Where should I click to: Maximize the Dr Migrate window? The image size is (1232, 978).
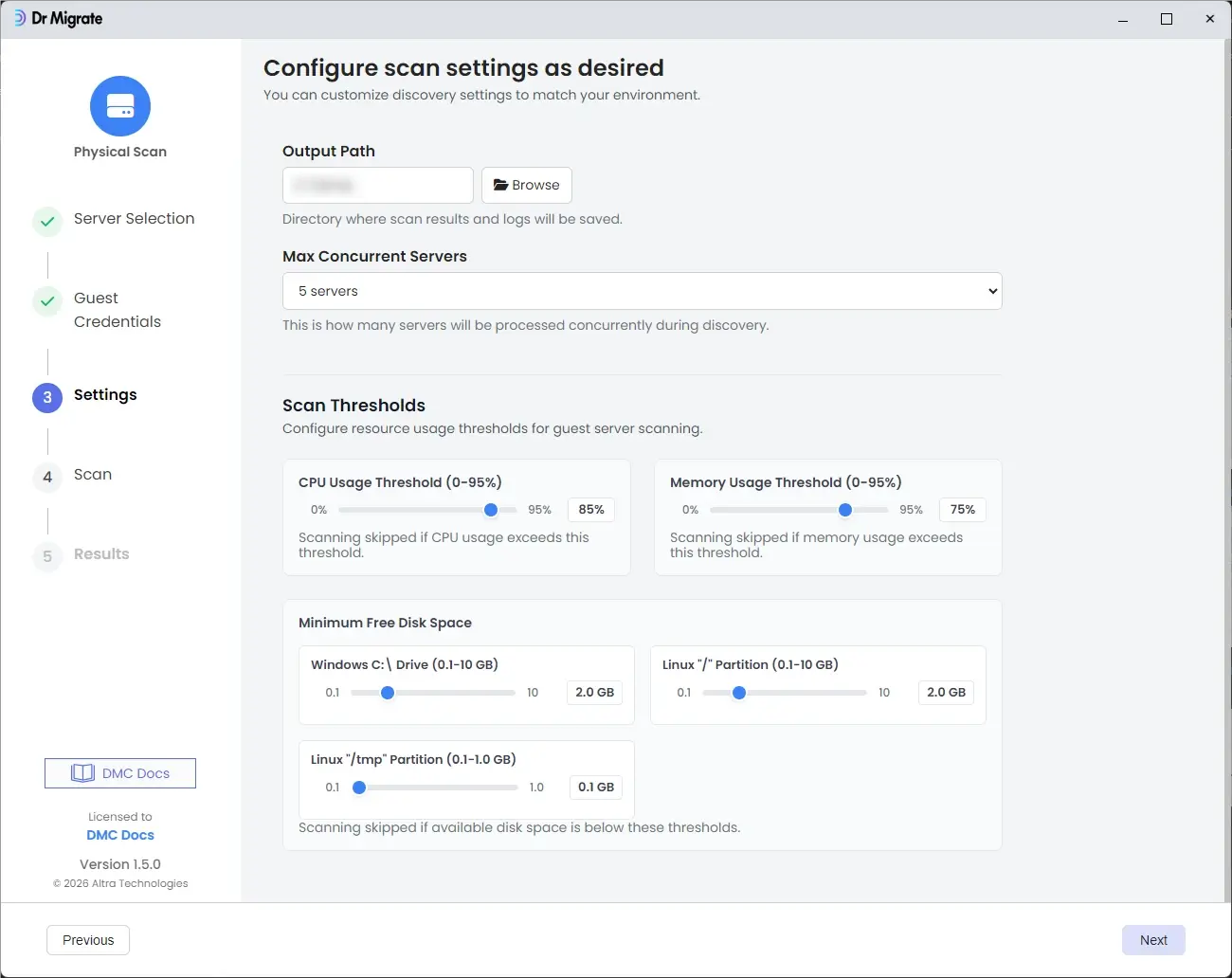tap(1167, 19)
